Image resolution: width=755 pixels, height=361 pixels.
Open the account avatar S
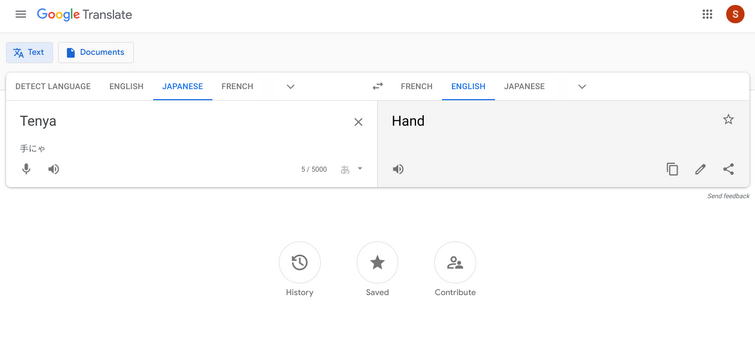[735, 14]
